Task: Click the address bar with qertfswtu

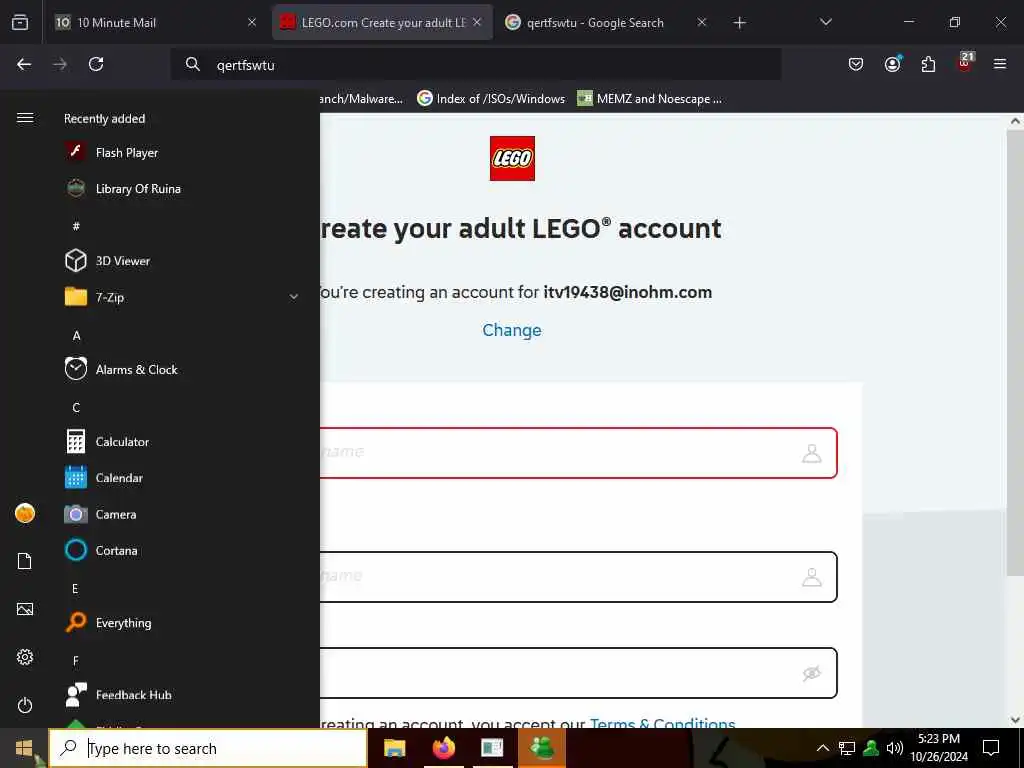Action: pyautogui.click(x=476, y=64)
